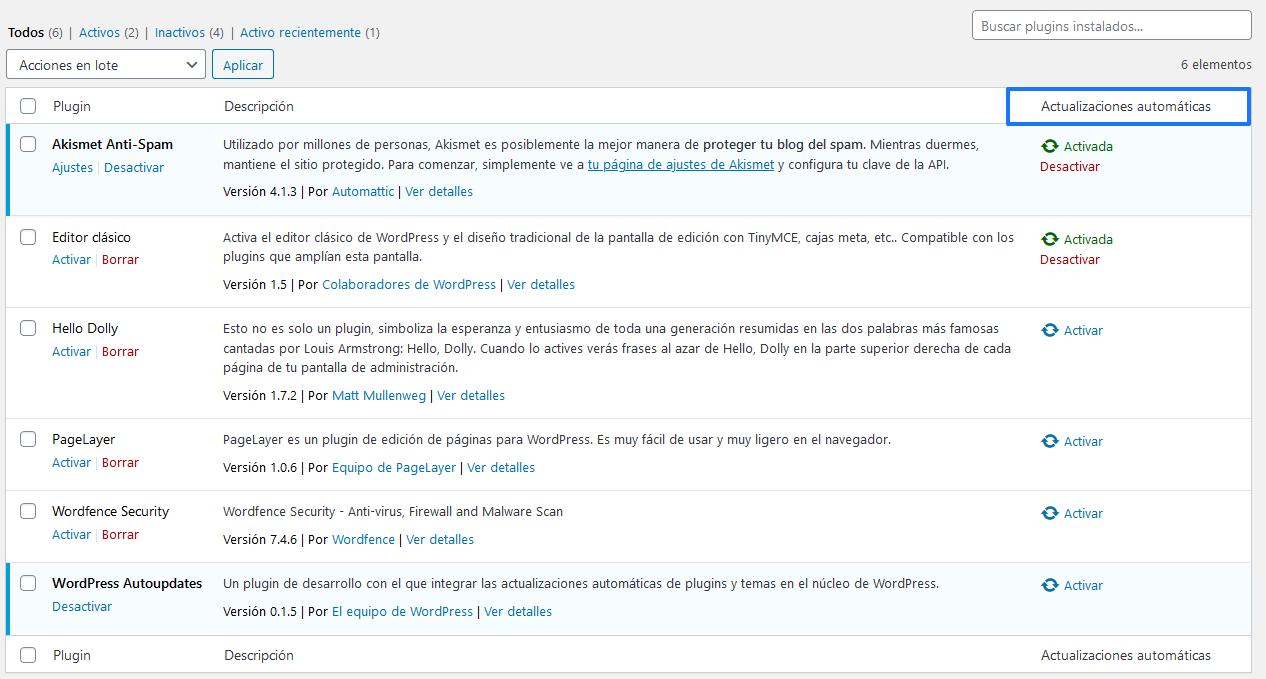Open the Acciones en lote dropdown
This screenshot has height=679, width=1266.
point(106,65)
